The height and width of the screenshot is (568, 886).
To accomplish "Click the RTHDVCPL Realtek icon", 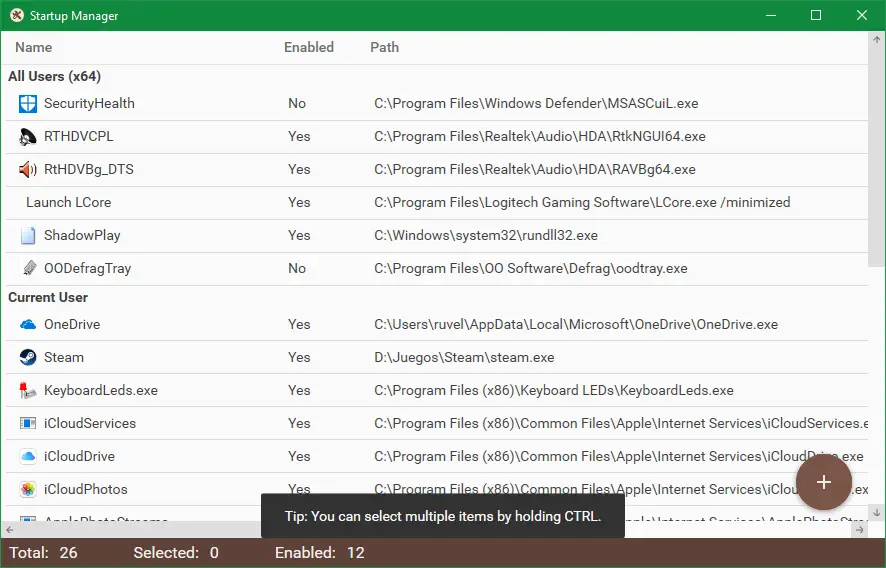I will pyautogui.click(x=28, y=136).
